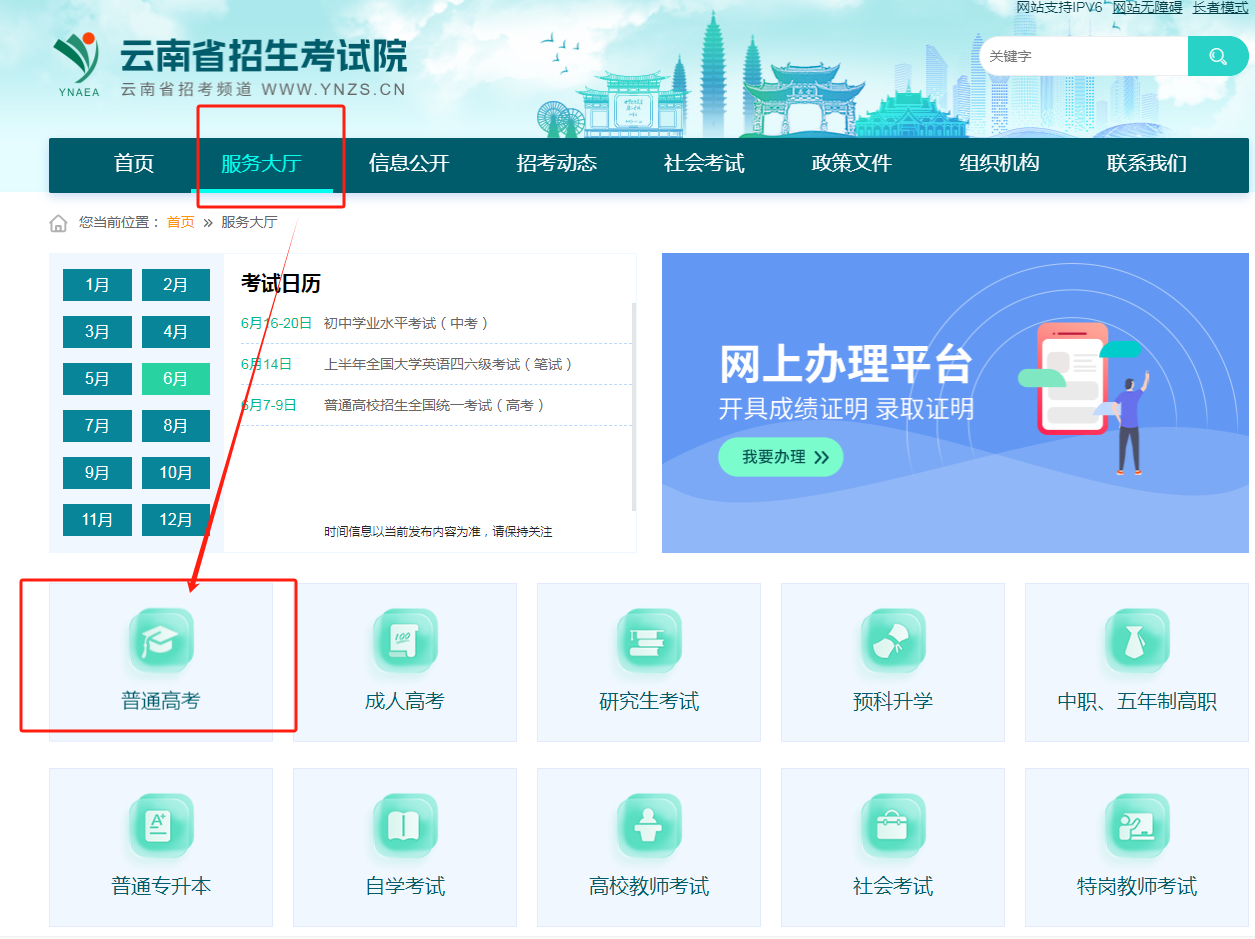
Task: Click the 预科升学 diploma icon
Action: coord(893,641)
